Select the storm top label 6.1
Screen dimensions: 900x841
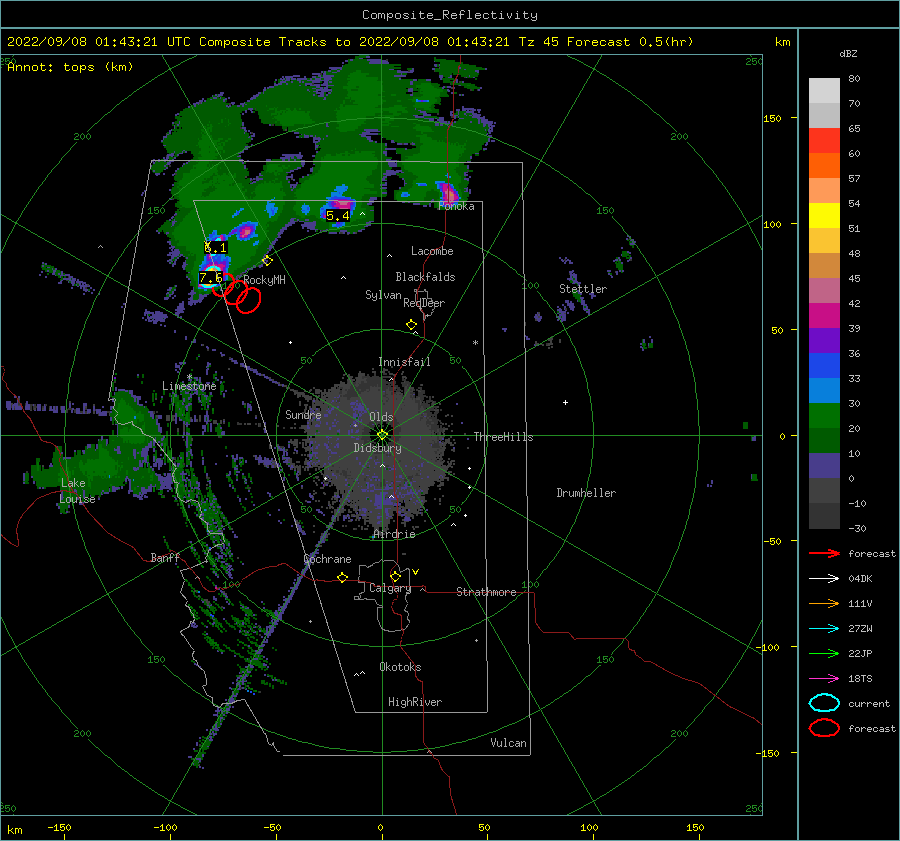[216, 247]
